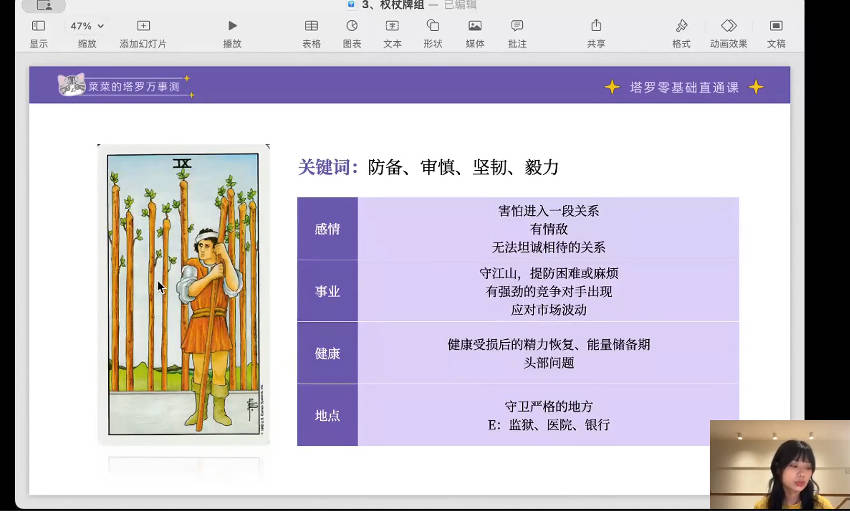Open the 媒体 media menu
This screenshot has height=511, width=850.
click(474, 26)
